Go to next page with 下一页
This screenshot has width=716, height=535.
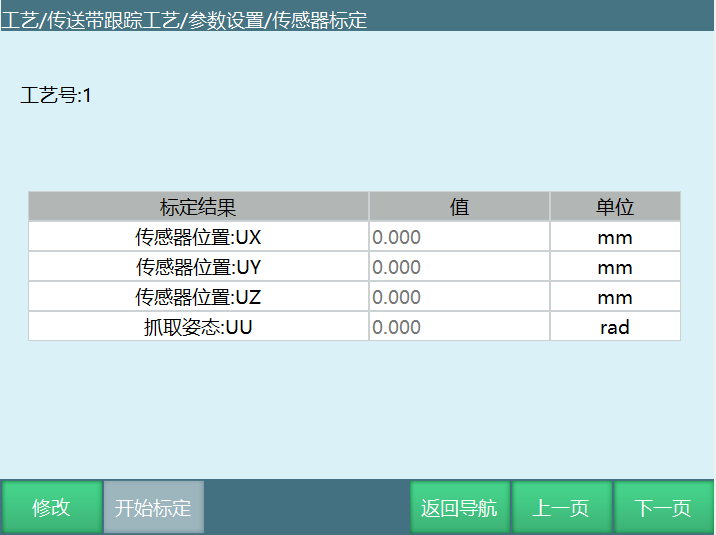click(x=664, y=507)
